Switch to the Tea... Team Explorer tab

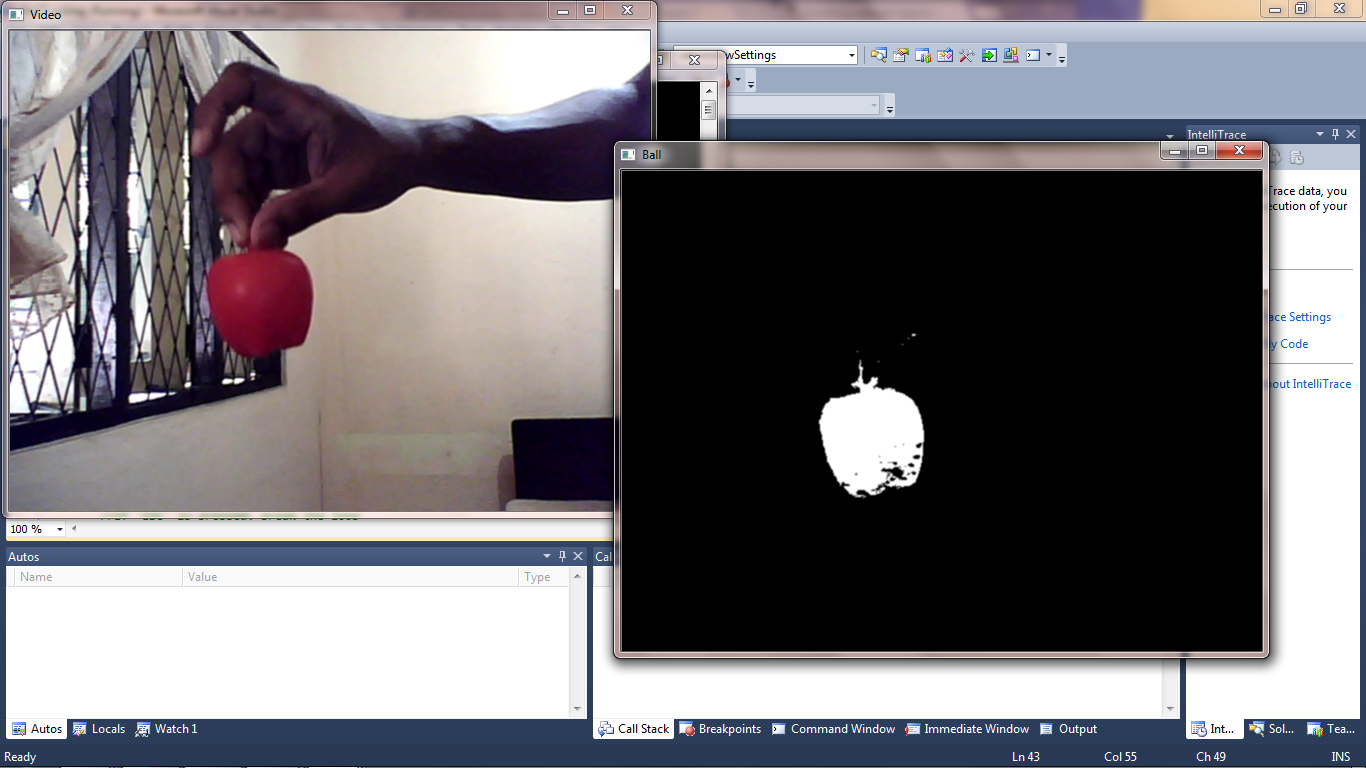[x=1329, y=729]
